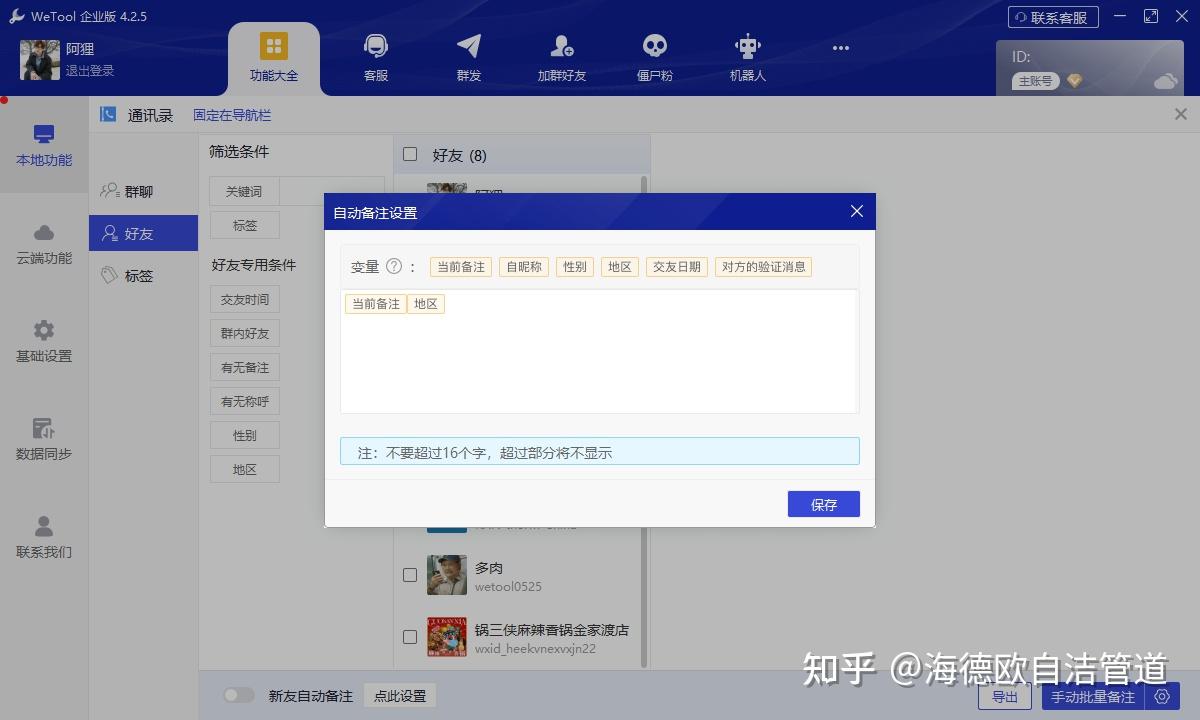Enable the 新友自动备注 auto-remark toggle
Viewport: 1200px width, 720px height.
pyautogui.click(x=239, y=697)
